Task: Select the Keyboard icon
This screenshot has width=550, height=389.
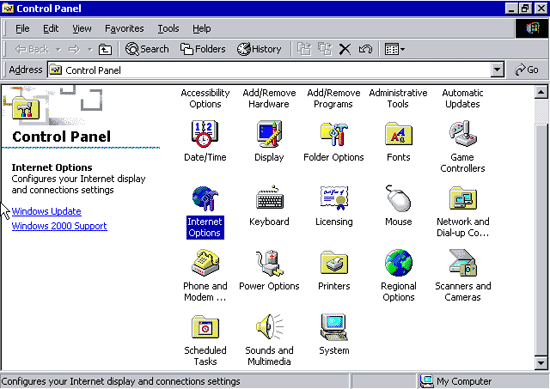Action: (x=269, y=197)
